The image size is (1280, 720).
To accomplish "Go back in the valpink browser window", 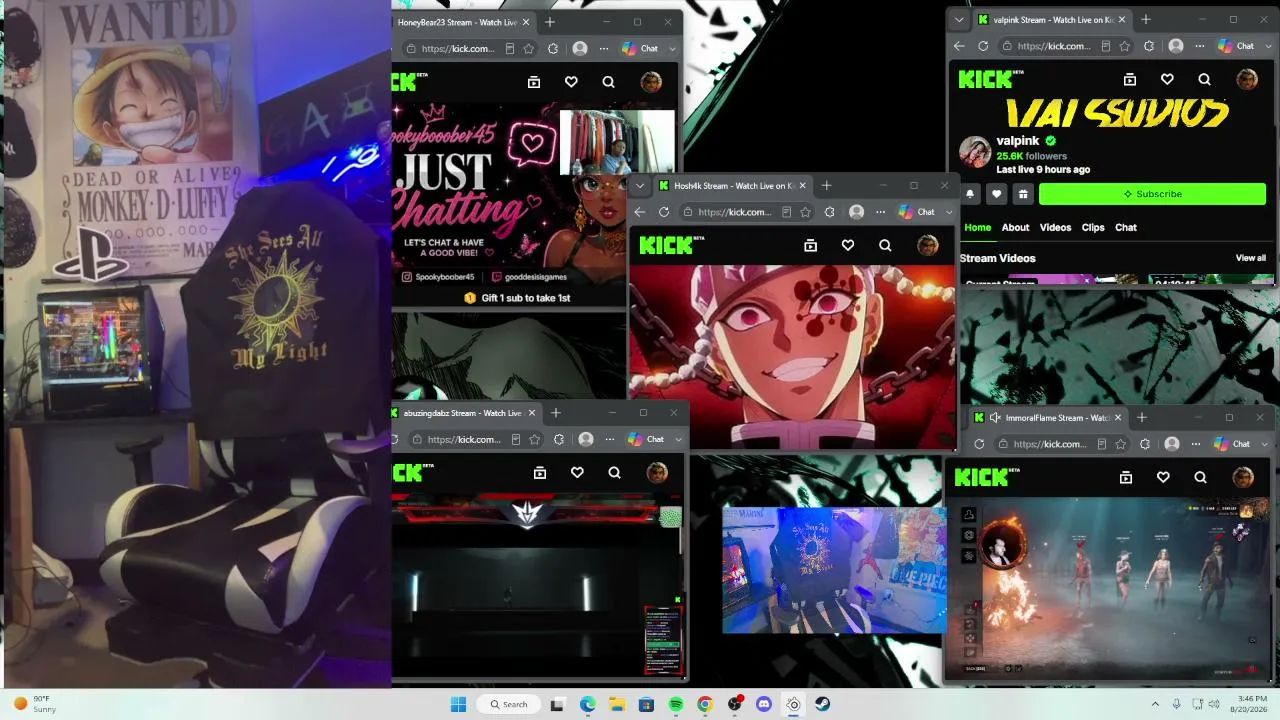I will pyautogui.click(x=959, y=46).
